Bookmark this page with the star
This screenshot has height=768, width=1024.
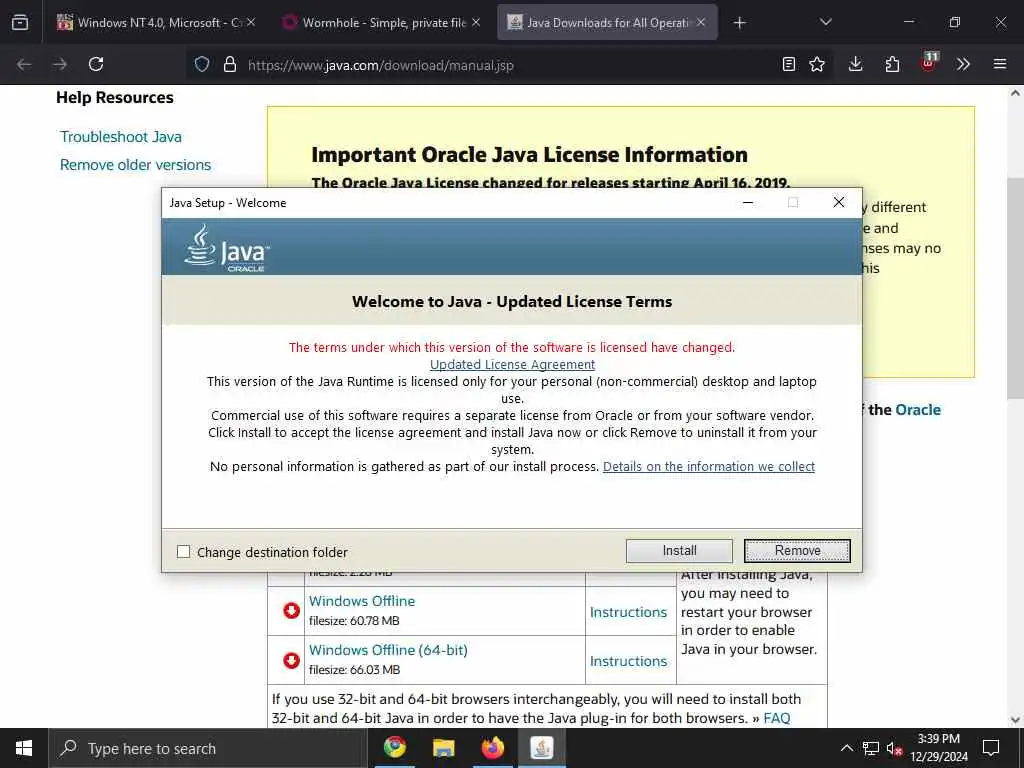coord(817,64)
